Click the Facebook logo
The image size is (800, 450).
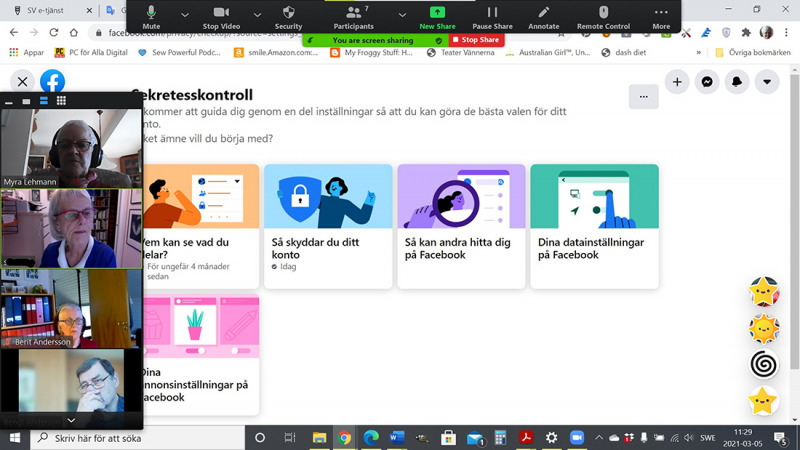point(53,82)
